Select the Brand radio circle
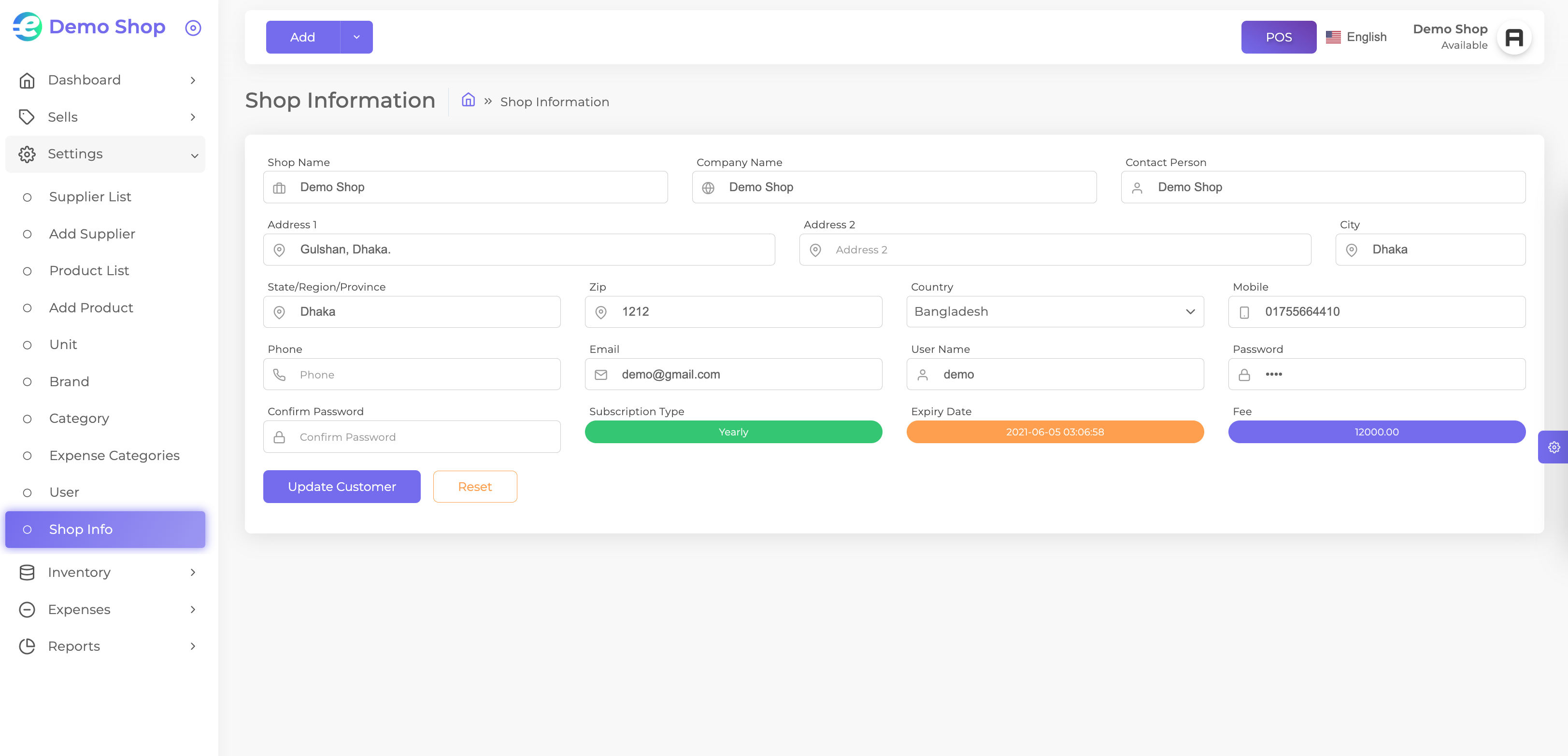The image size is (1568, 756). coord(28,382)
